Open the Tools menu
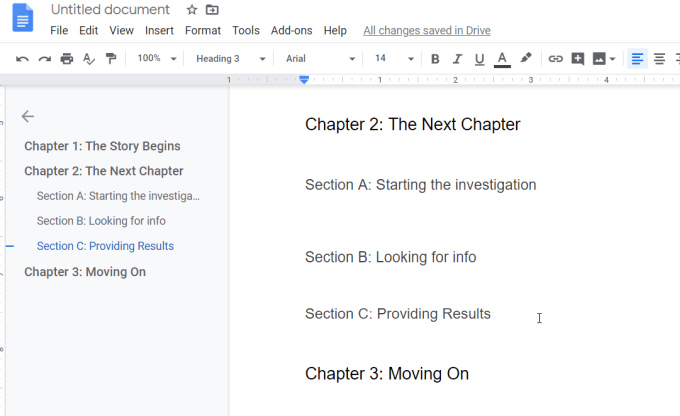680x416 pixels. click(246, 30)
